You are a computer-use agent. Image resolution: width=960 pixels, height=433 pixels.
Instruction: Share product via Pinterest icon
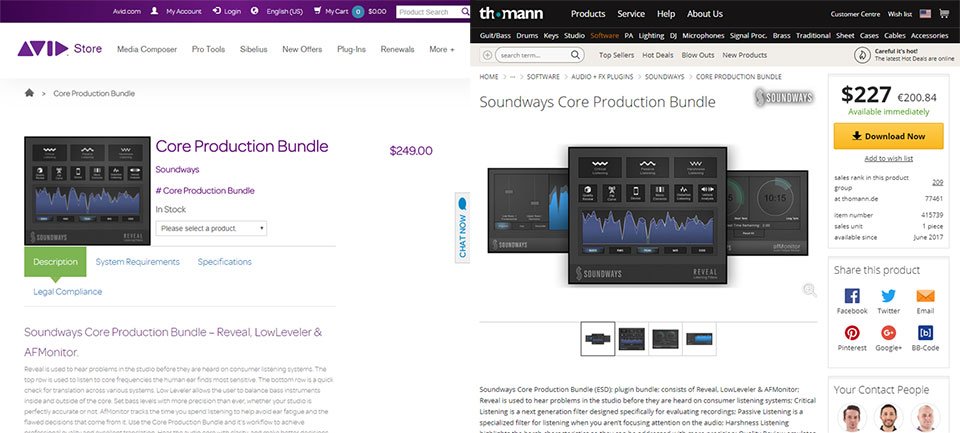coord(852,333)
